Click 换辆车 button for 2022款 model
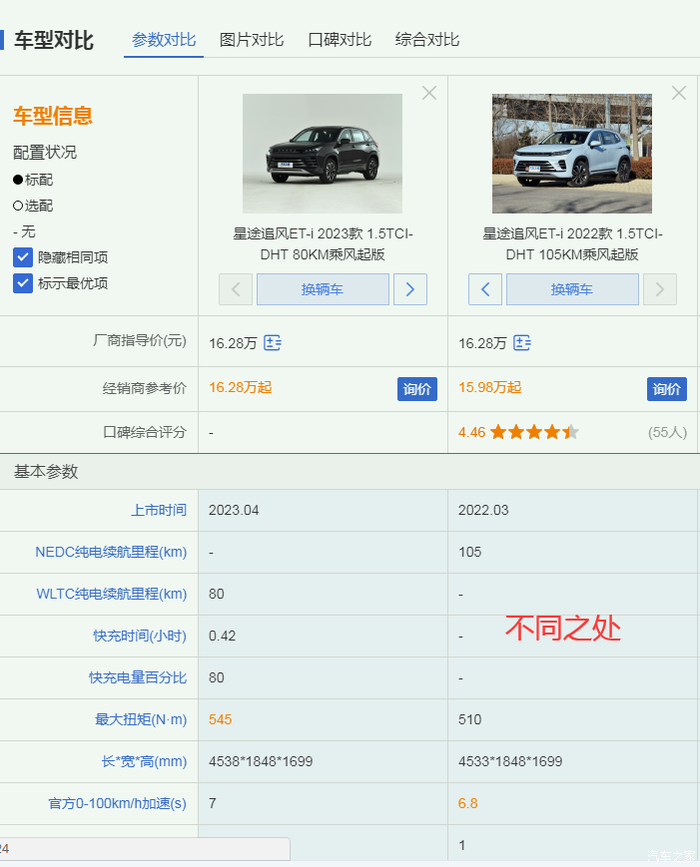Image resolution: width=700 pixels, height=867 pixels. coord(572,290)
